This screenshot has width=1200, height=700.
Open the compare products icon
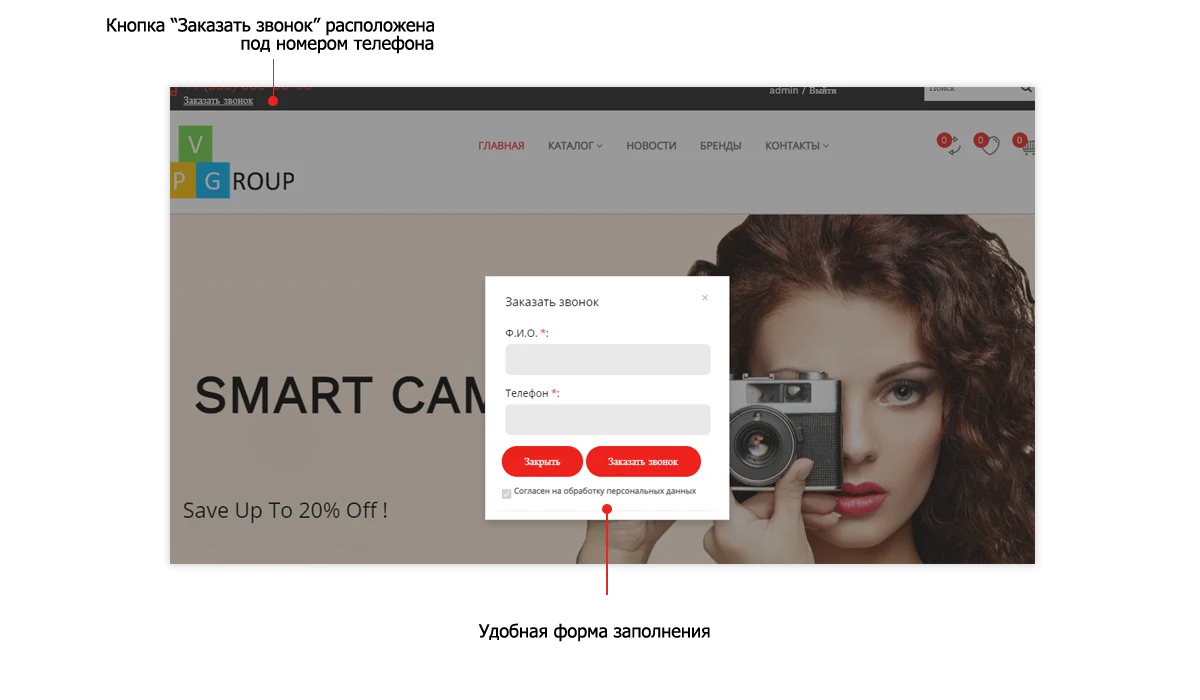tap(953, 146)
